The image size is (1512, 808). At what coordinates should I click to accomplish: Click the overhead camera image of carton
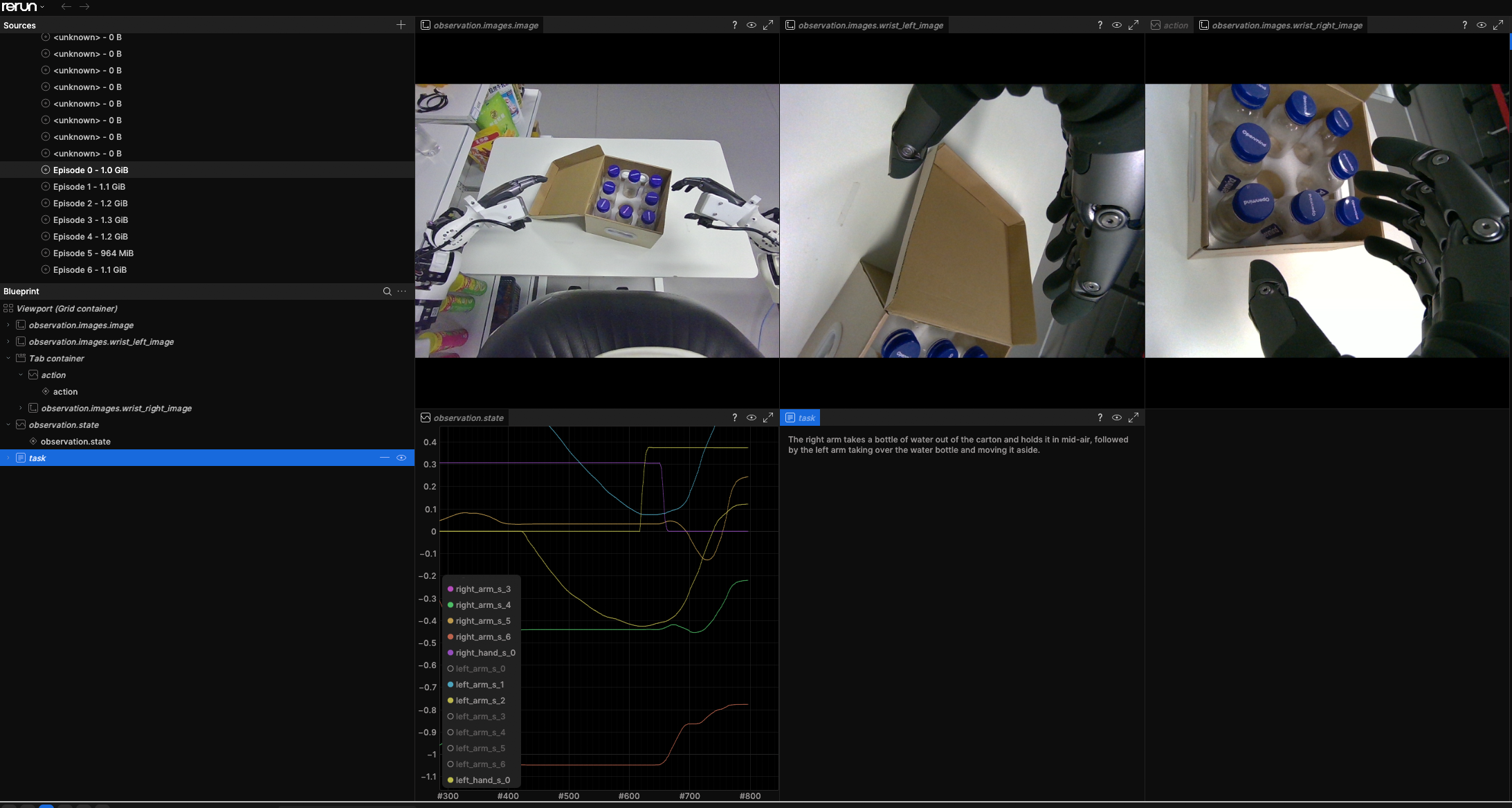[597, 221]
